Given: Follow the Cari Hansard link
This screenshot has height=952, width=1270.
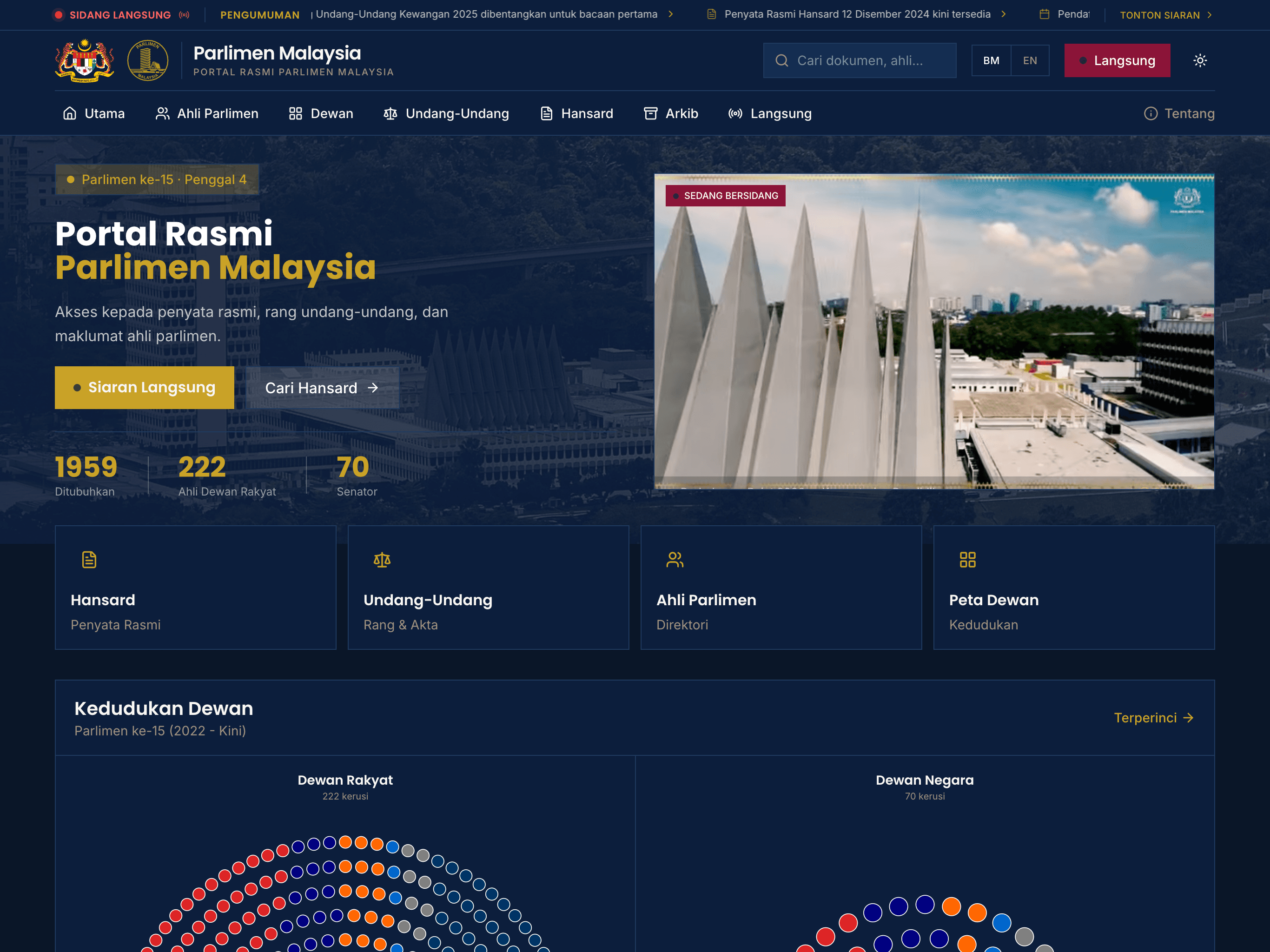Looking at the screenshot, I should click(322, 388).
